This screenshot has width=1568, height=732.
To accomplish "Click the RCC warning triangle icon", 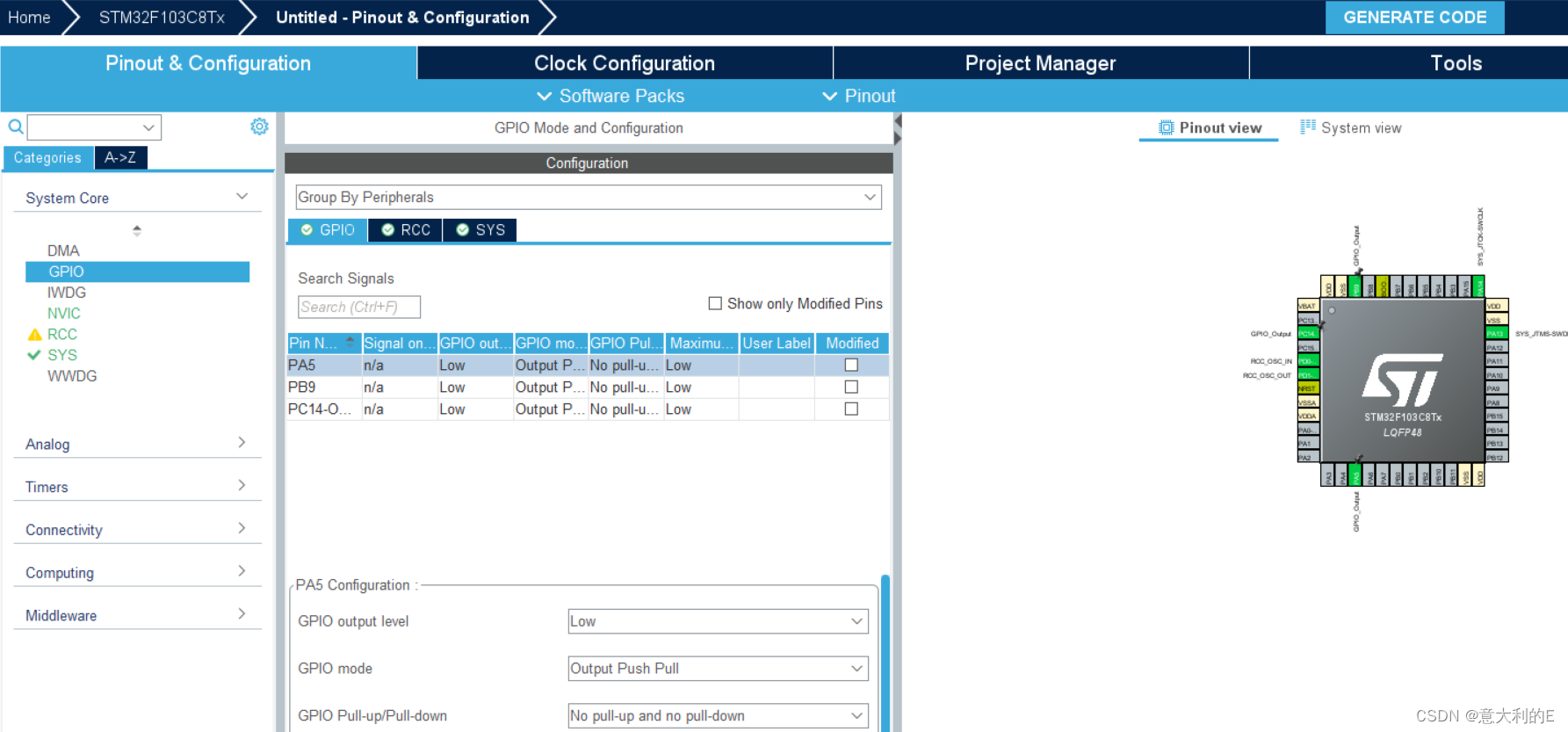I will 34,334.
